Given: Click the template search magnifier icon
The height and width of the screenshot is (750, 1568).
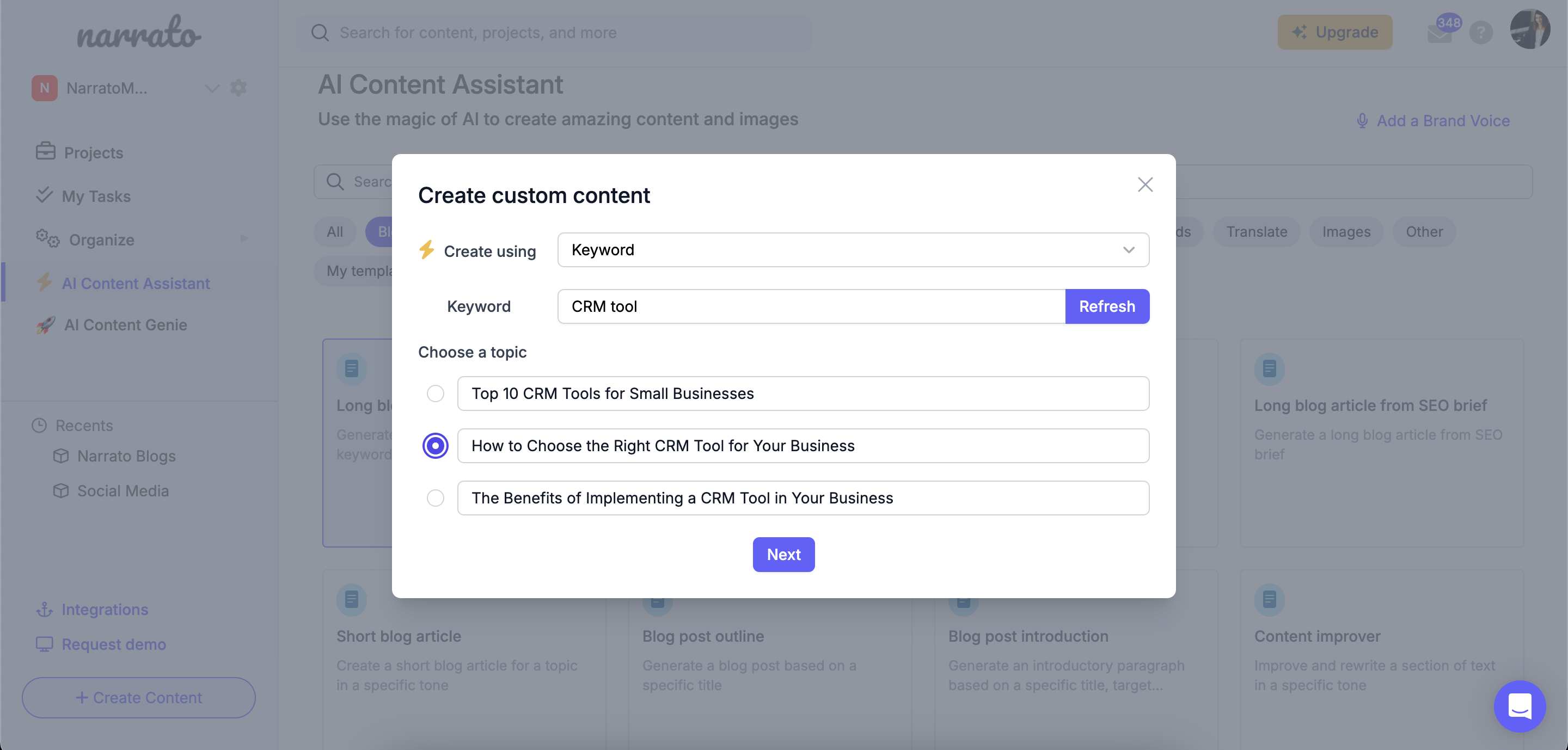Looking at the screenshot, I should pos(335,181).
